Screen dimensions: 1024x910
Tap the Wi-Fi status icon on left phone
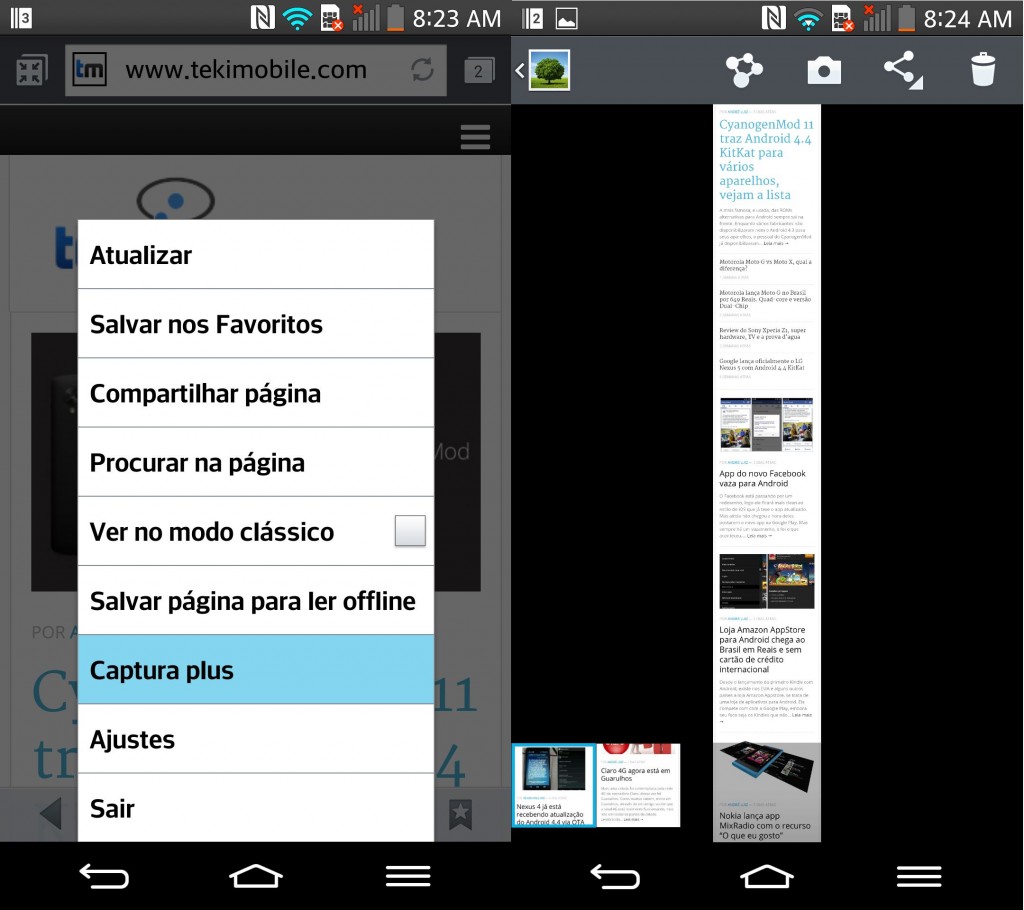click(297, 18)
